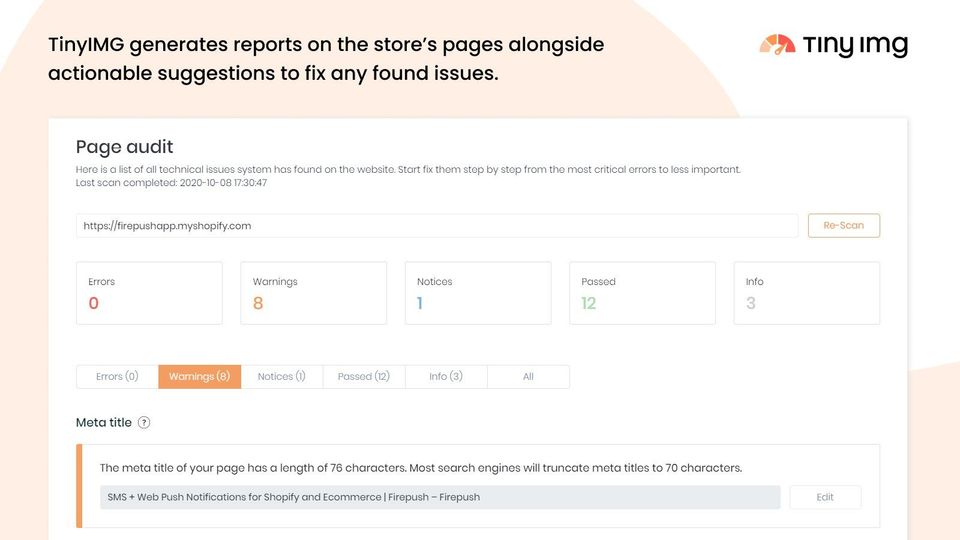Click the Meta title section label
Image resolution: width=960 pixels, height=540 pixels.
104,423
